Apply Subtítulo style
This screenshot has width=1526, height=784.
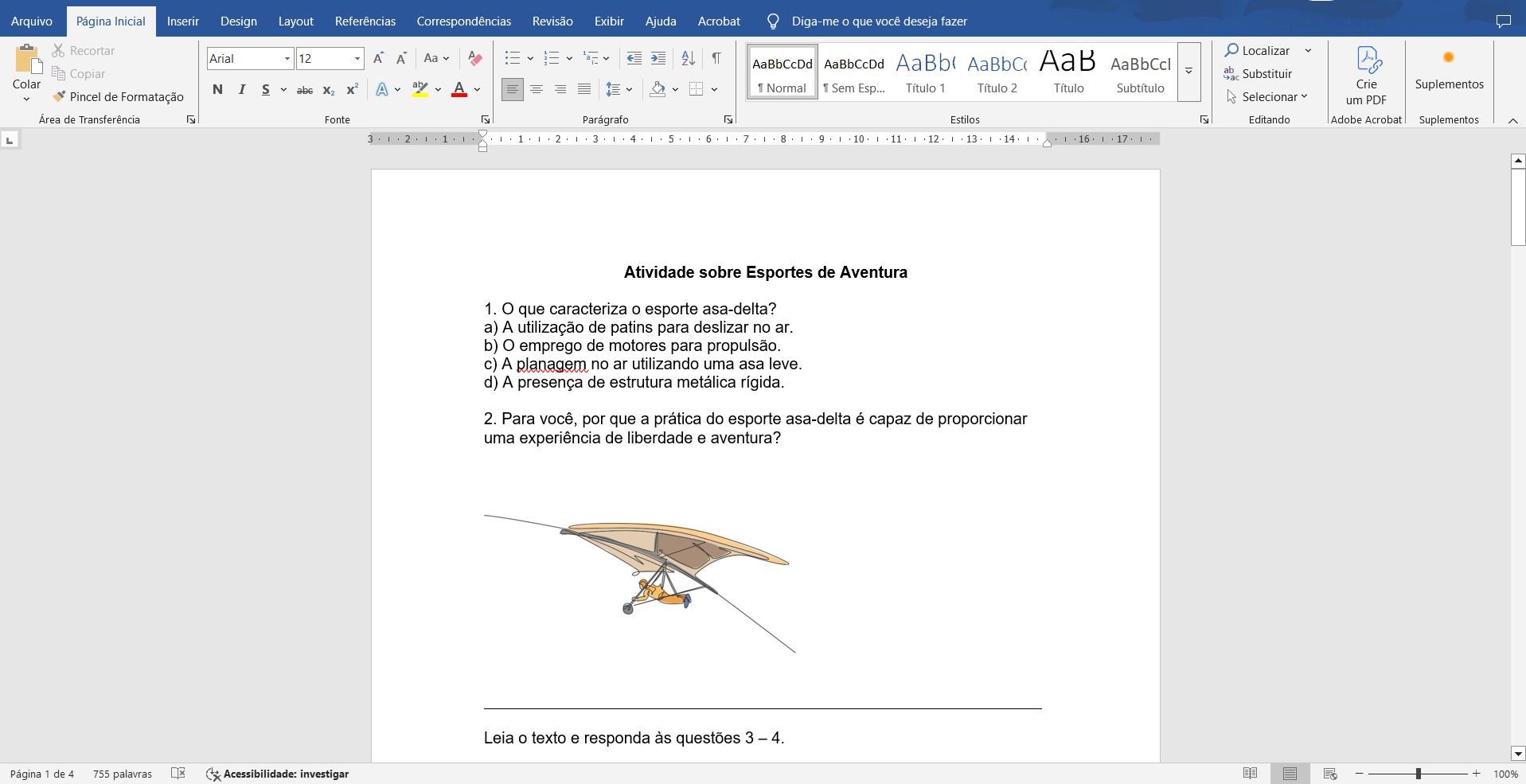[1141, 72]
